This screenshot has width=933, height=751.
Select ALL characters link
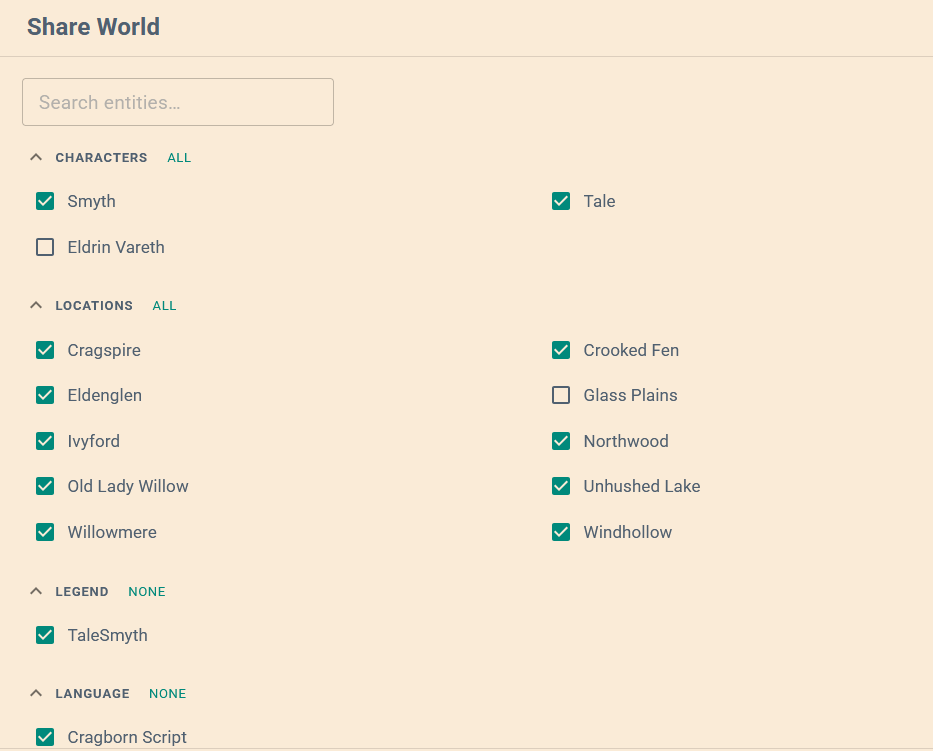(x=179, y=158)
